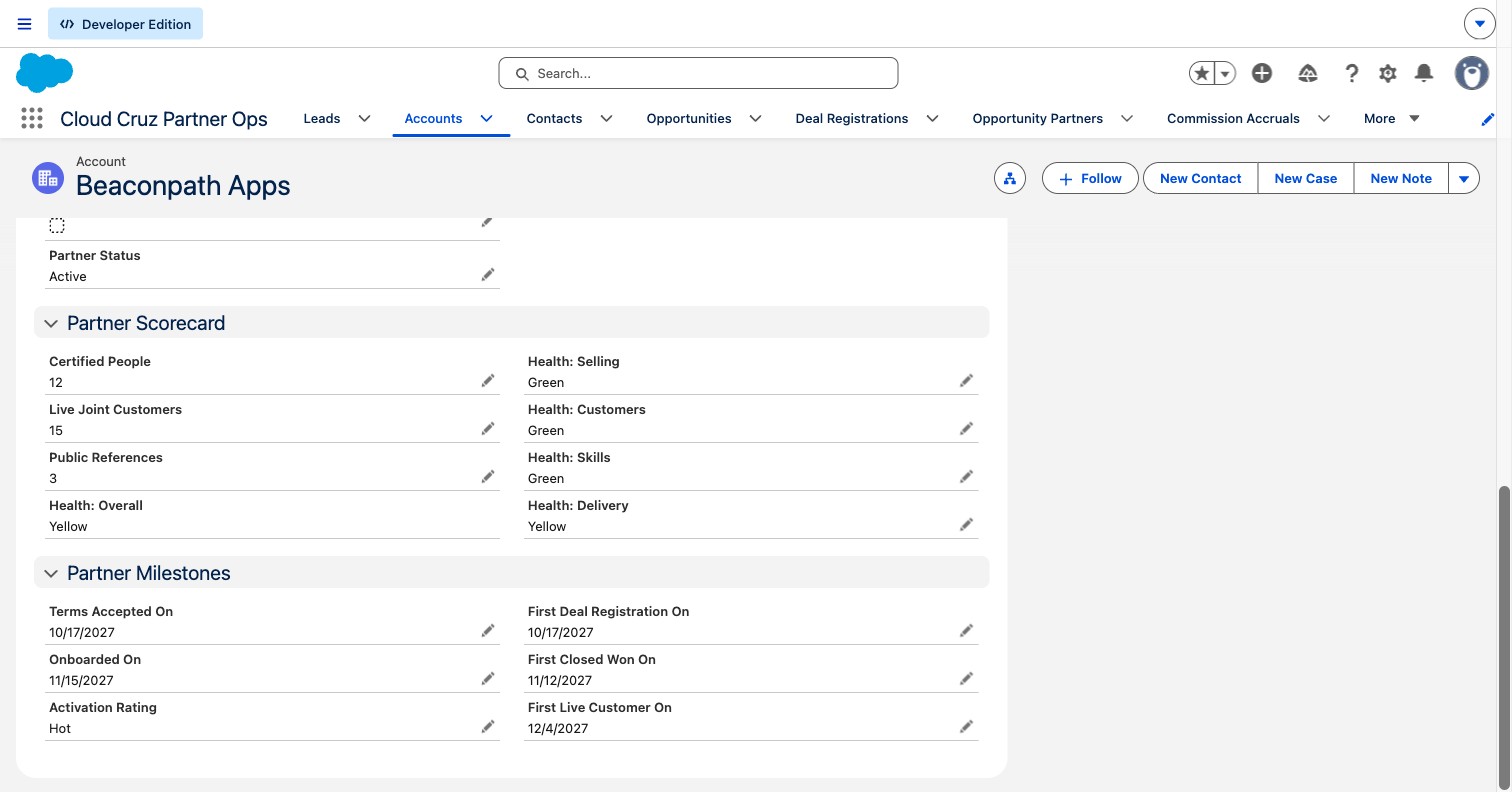The image size is (1512, 792).
Task: Go to the Contacts tab
Action: [554, 119]
